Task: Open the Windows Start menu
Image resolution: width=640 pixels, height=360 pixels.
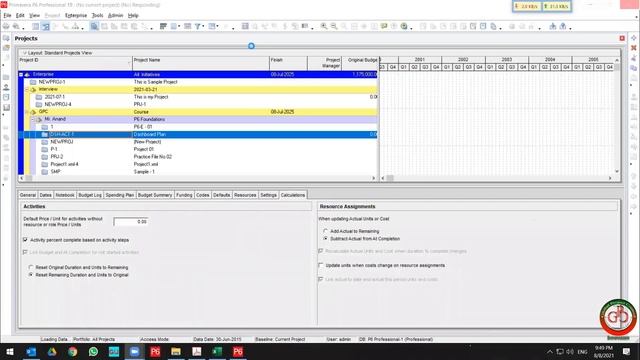Action: click(10, 351)
